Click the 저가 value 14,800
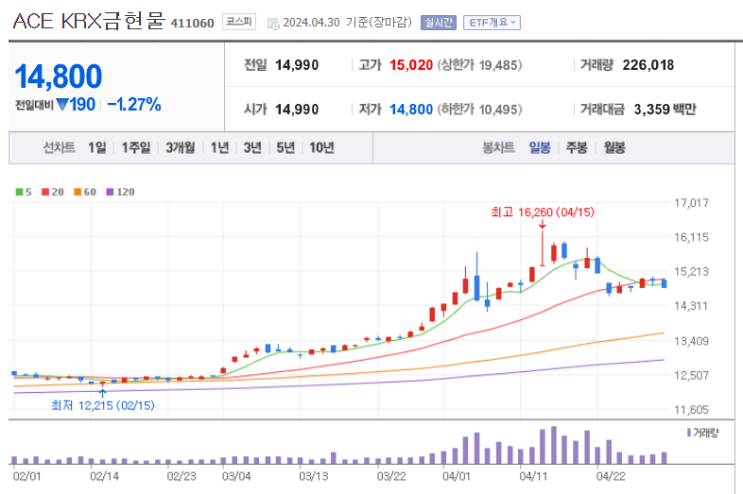This screenshot has height=494, width=743. point(411,109)
